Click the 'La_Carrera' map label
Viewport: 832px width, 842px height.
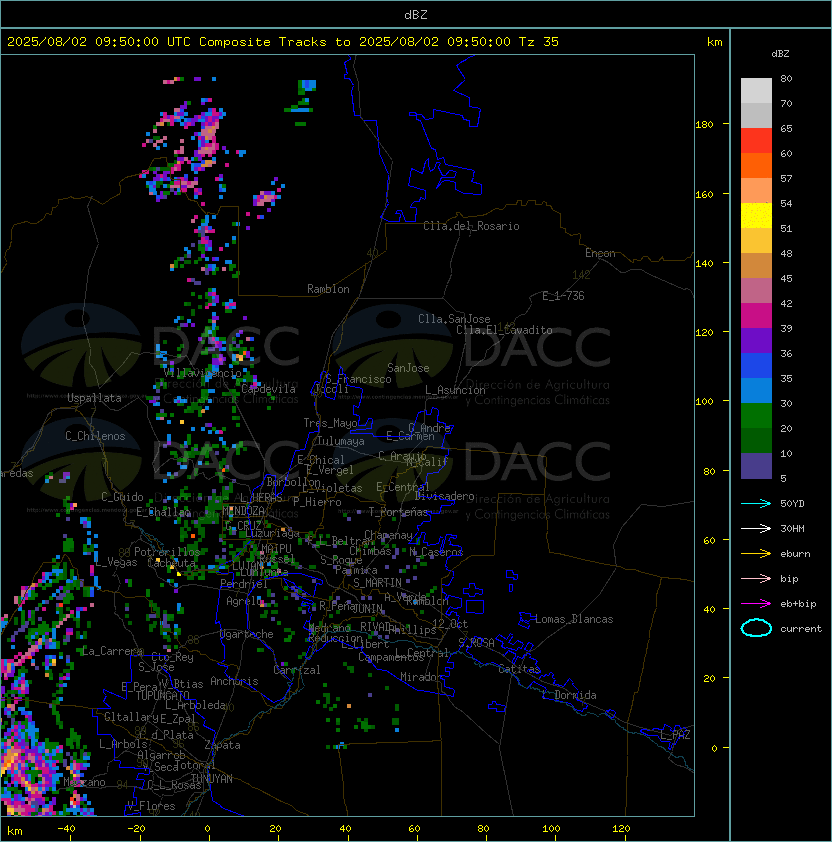coord(112,651)
